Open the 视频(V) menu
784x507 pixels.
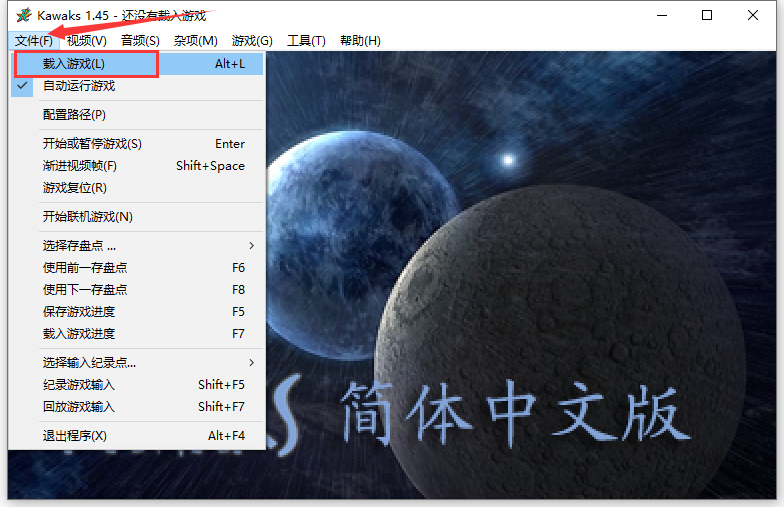coord(86,40)
